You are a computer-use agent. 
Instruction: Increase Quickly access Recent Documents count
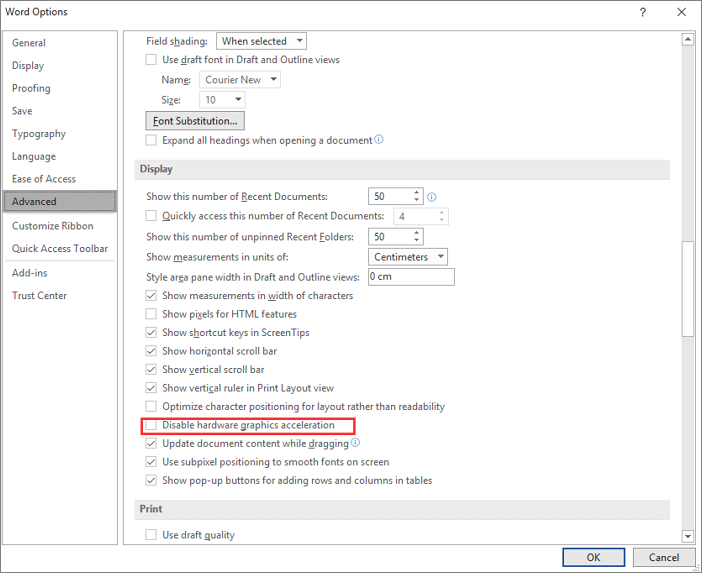coord(442,212)
